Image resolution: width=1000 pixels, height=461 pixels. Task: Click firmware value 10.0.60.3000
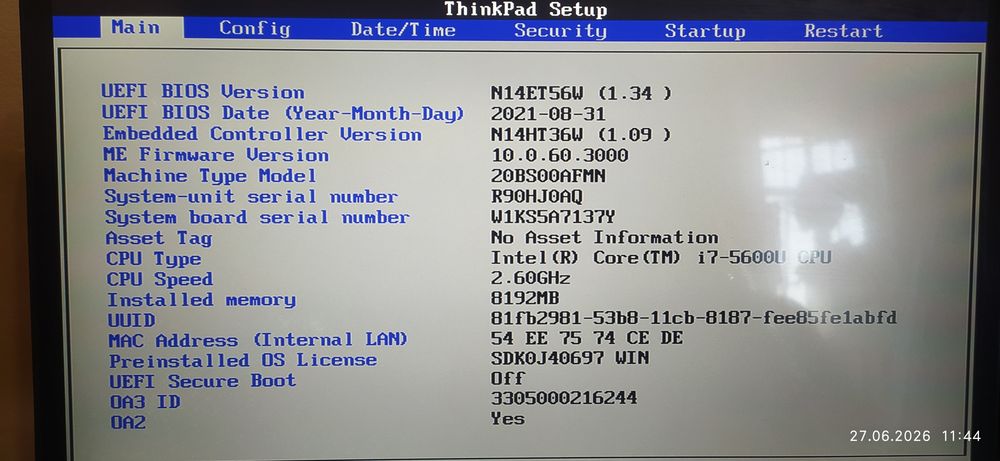click(559, 155)
